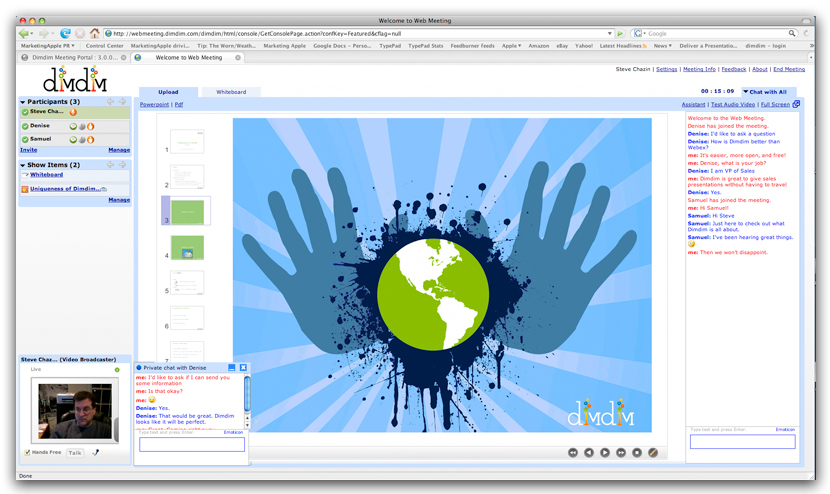
Task: Click the Settings link
Action: (666, 69)
